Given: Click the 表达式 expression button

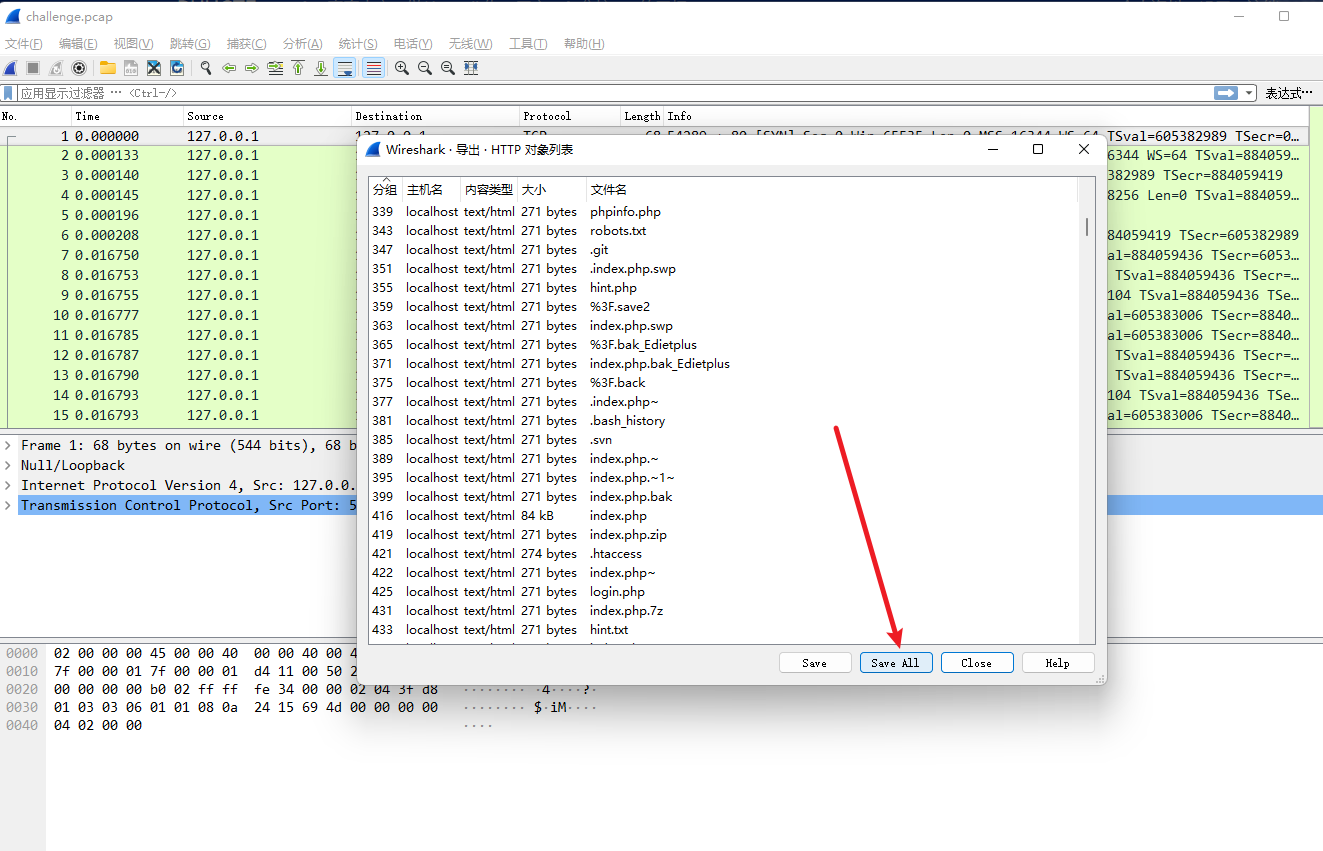Looking at the screenshot, I should [1289, 93].
